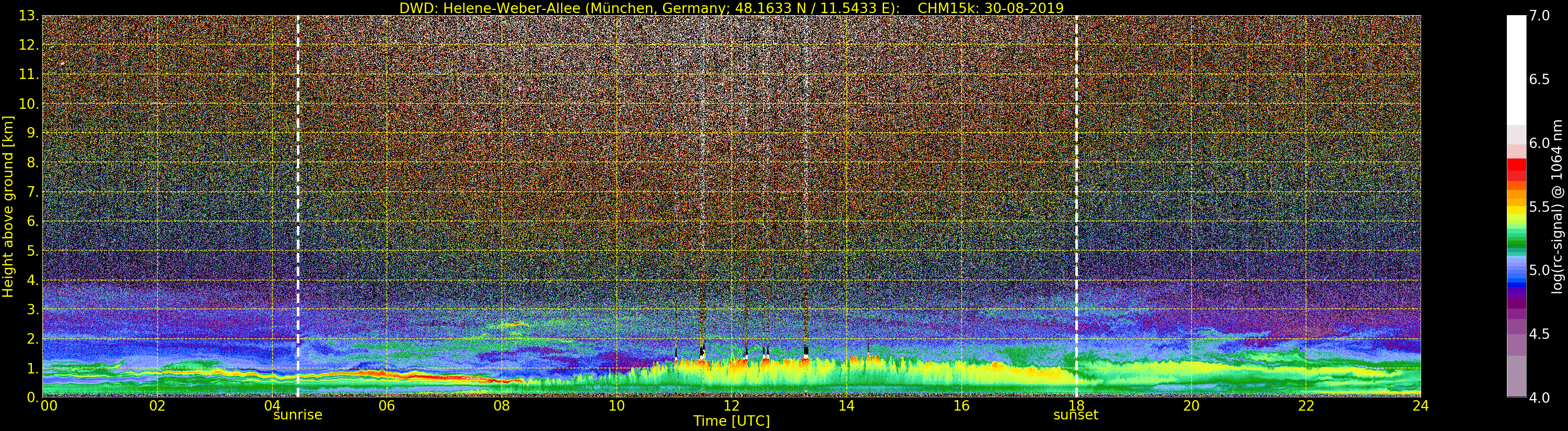The height and width of the screenshot is (431, 1568).
Task: Click the 'CHM15k: 30-08-2019' date in title
Action: 990,8
